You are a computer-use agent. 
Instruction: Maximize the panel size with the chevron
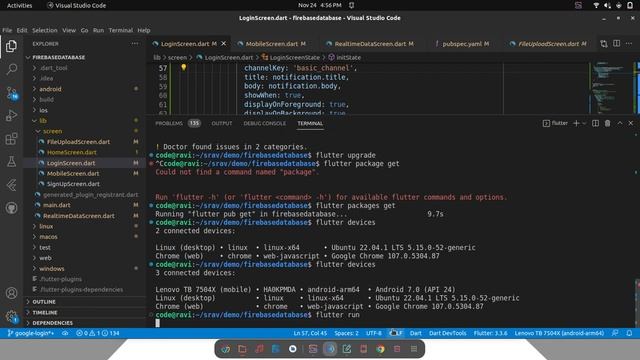(620, 123)
